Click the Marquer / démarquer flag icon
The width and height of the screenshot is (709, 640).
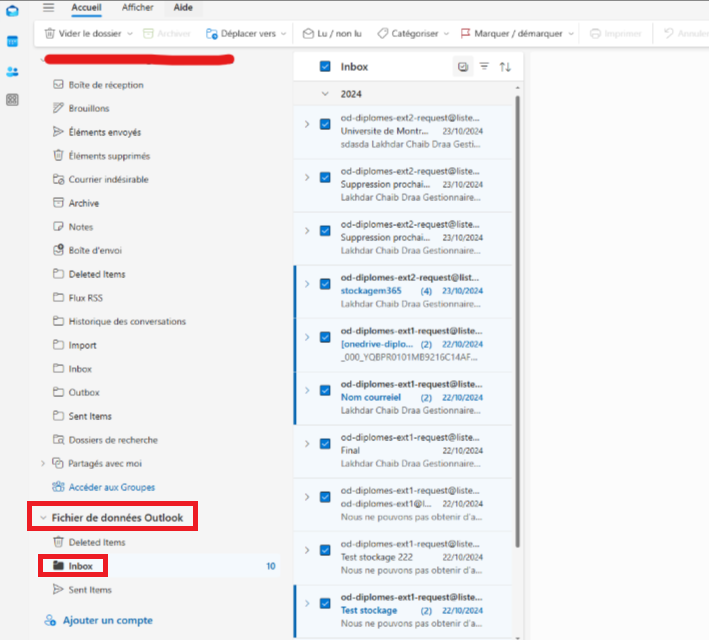point(465,33)
